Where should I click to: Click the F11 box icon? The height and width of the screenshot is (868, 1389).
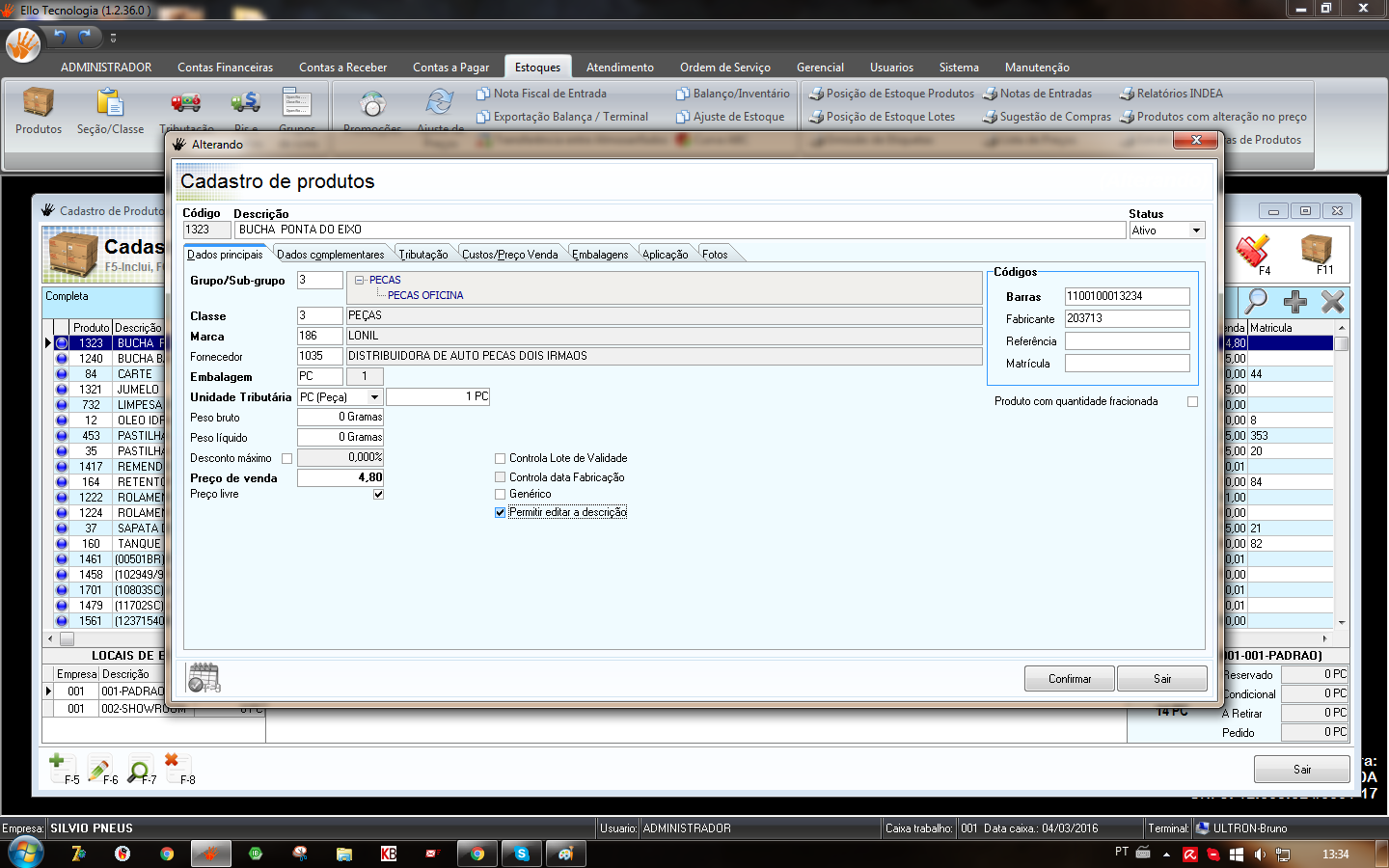pos(1317,255)
